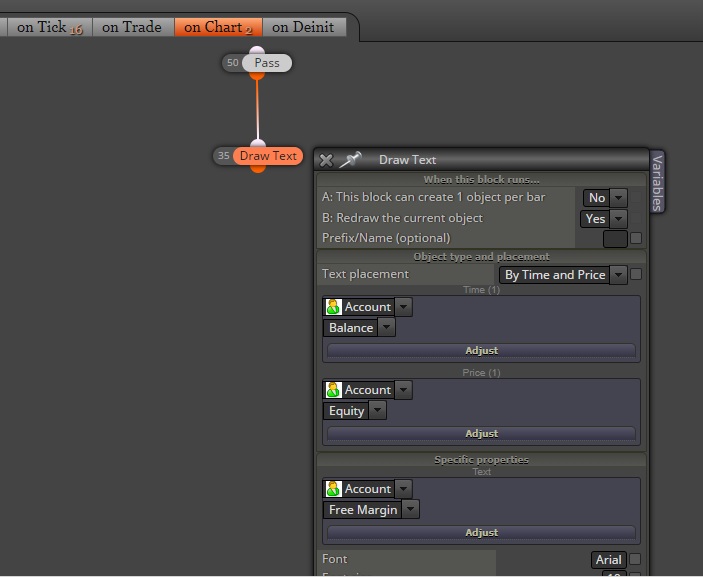
Task: Click the block number 35 badge
Action: (223, 156)
